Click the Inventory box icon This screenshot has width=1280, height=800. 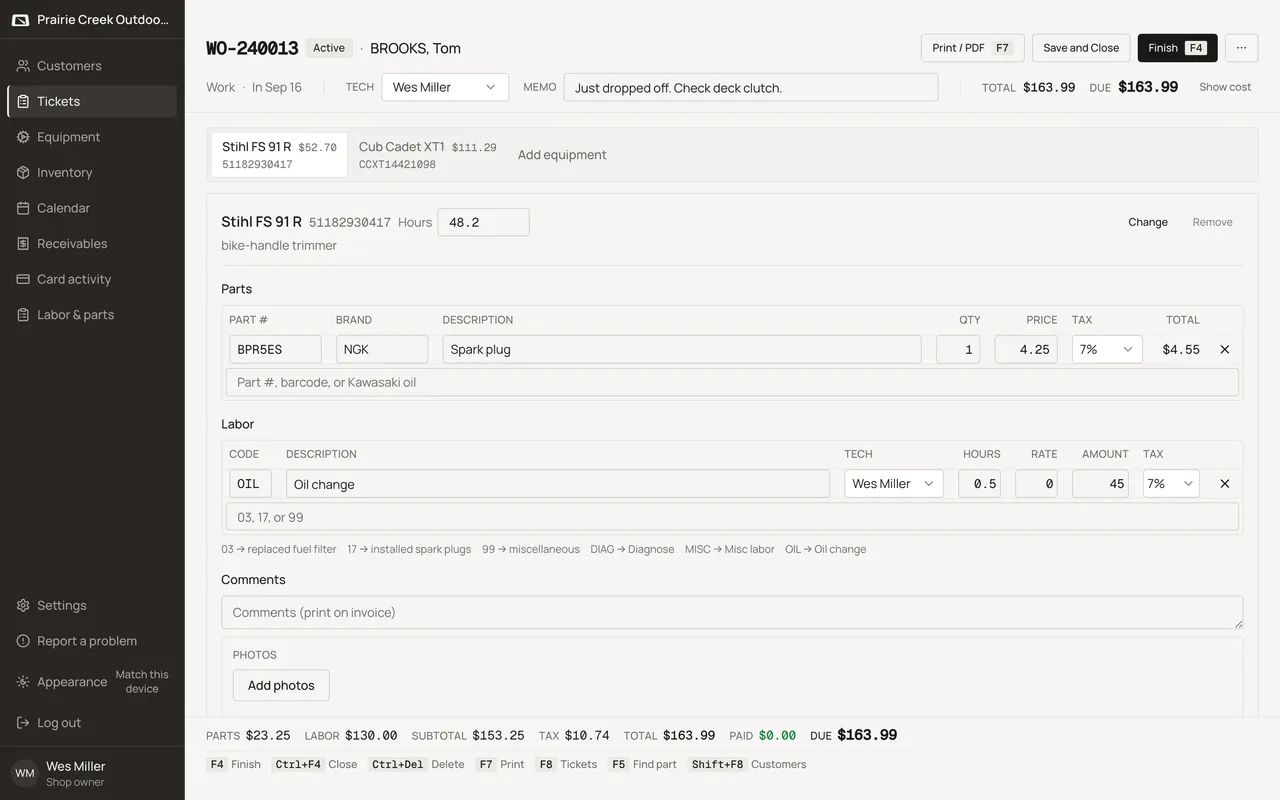coord(23,172)
